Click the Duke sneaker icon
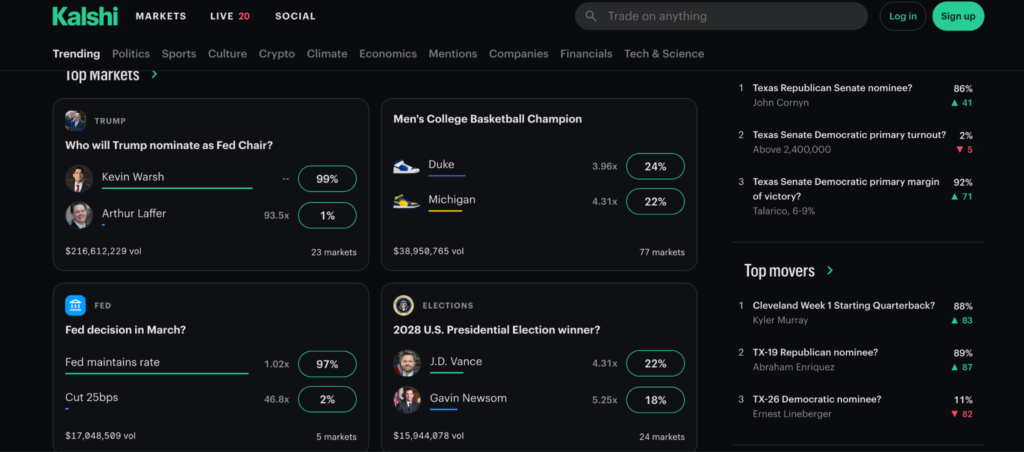1024x452 pixels. (406, 166)
